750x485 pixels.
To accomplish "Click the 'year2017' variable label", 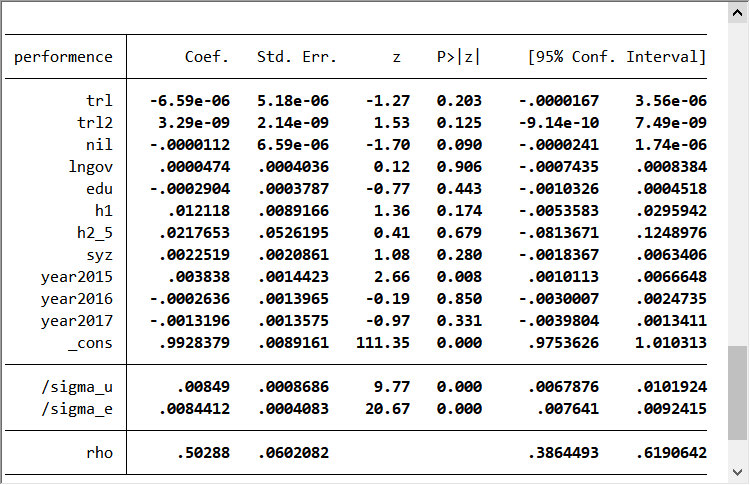I will (77, 321).
